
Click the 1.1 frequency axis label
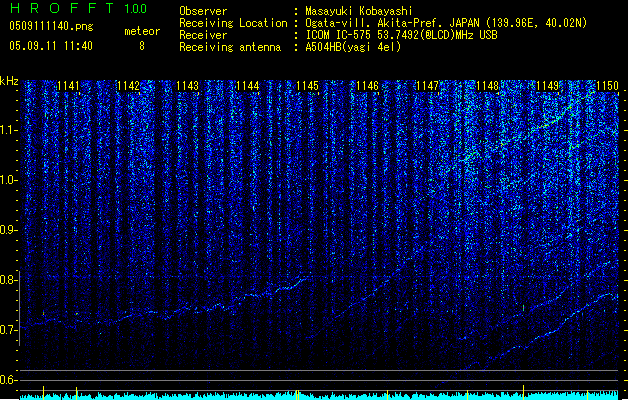click(x=8, y=131)
